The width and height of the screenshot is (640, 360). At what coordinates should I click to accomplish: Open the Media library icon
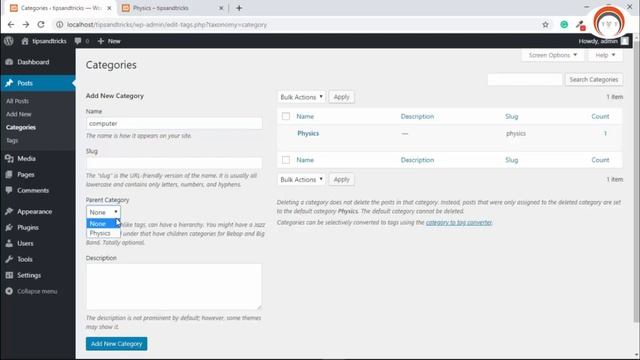(x=9, y=158)
